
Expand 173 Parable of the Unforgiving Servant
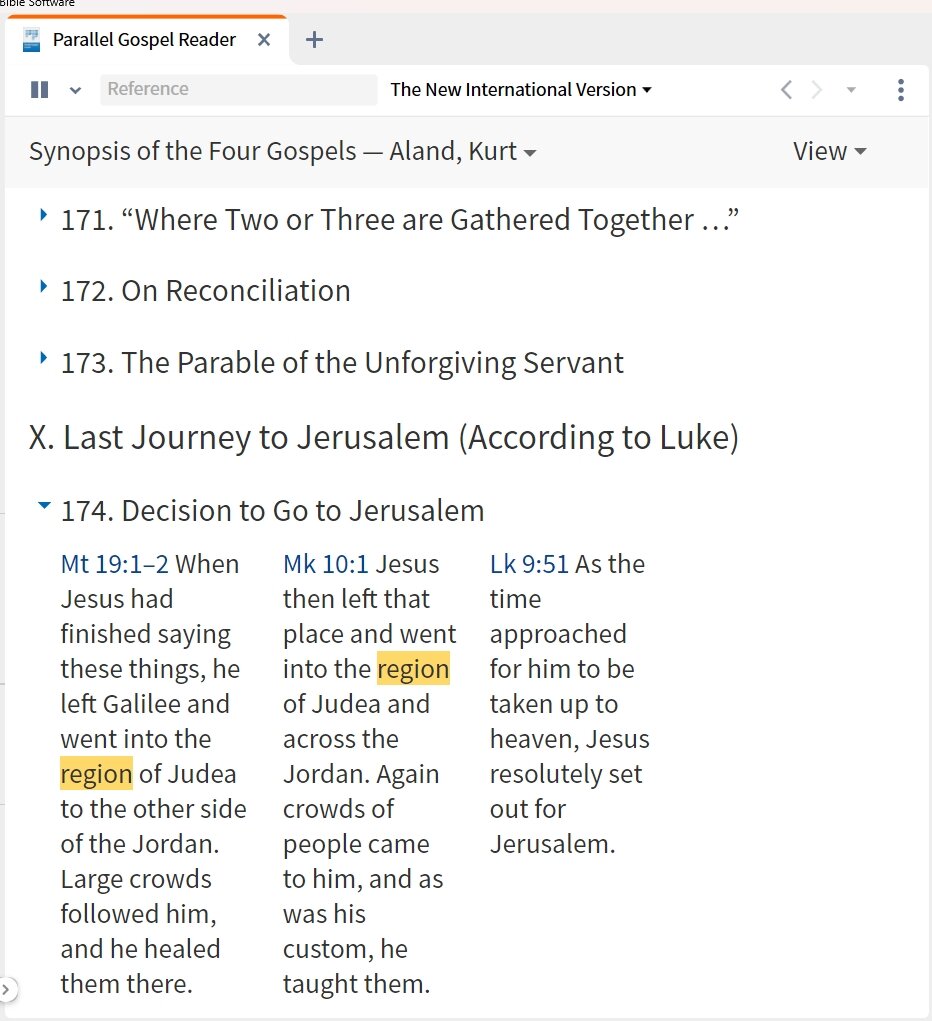(x=43, y=358)
